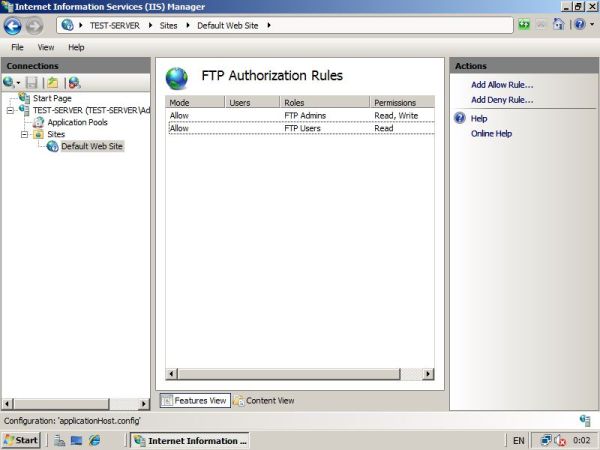Image resolution: width=600 pixels, height=450 pixels.
Task: Click the globe icon in address bar
Action: pos(67,25)
